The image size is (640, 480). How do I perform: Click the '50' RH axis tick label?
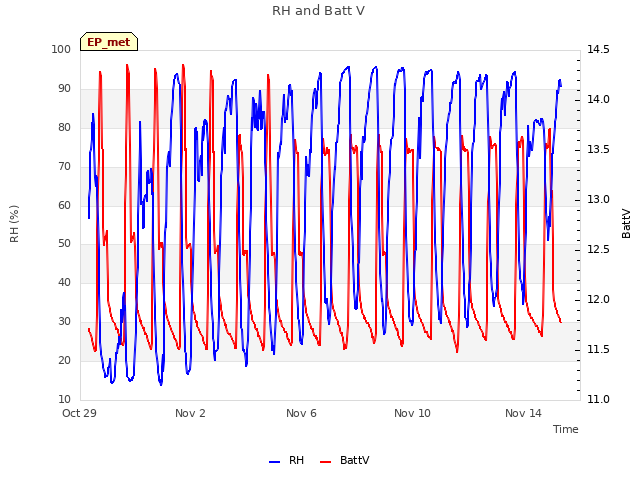click(64, 244)
